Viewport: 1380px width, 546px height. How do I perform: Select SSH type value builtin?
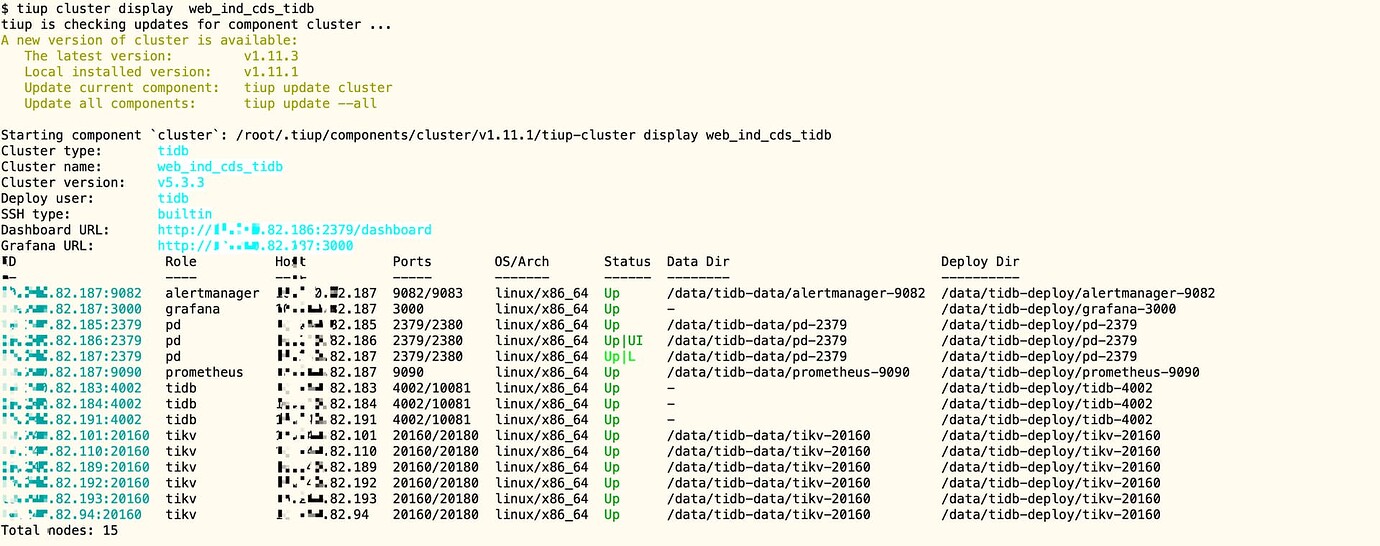[185, 214]
